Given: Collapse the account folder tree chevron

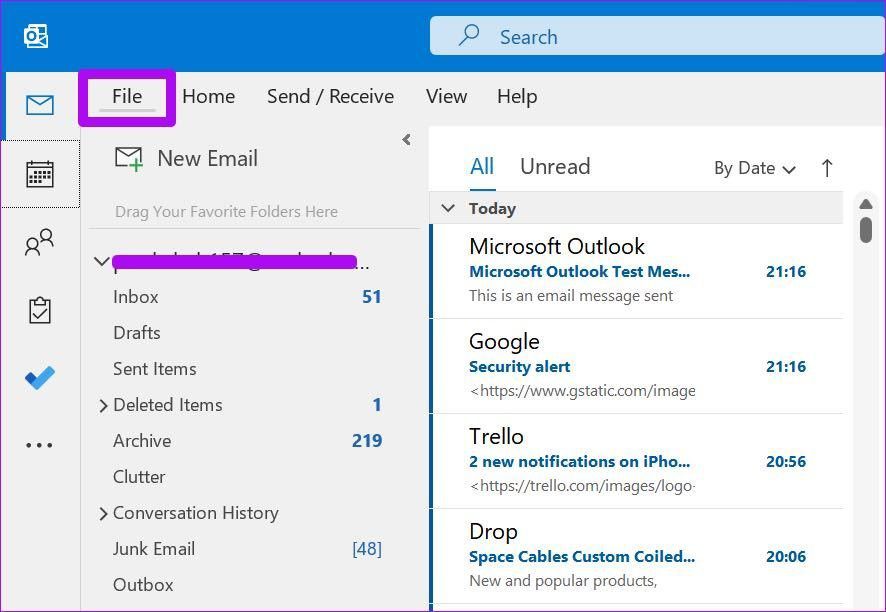Looking at the screenshot, I should point(102,261).
